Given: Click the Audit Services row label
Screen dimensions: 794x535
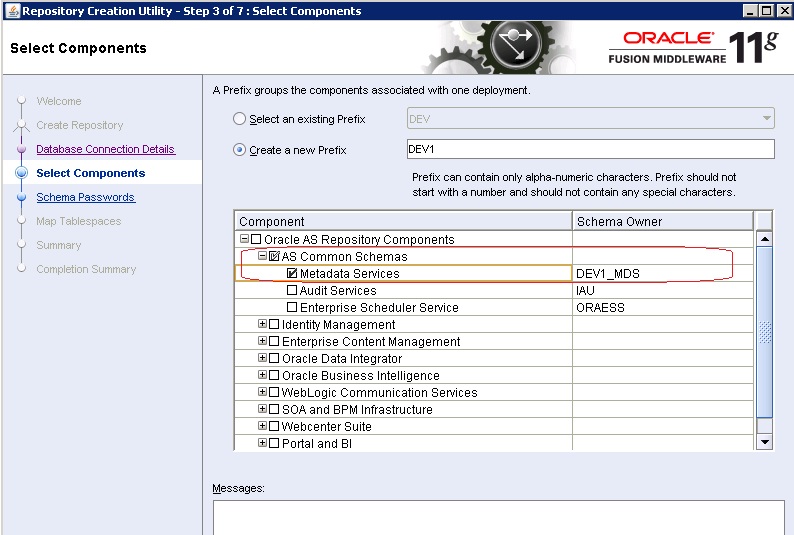Looking at the screenshot, I should pos(338,291).
